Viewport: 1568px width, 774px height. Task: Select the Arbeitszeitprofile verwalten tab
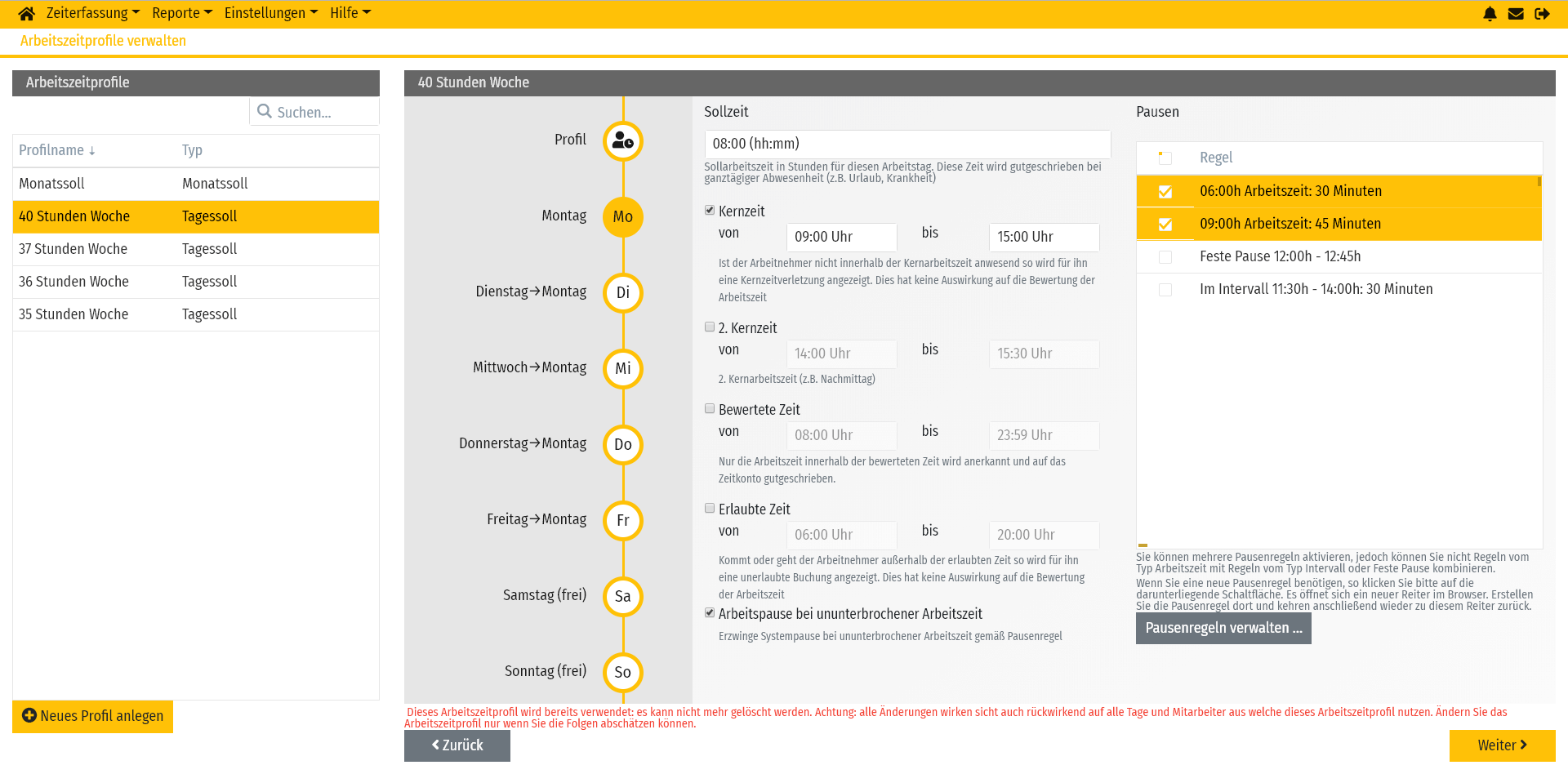(103, 40)
